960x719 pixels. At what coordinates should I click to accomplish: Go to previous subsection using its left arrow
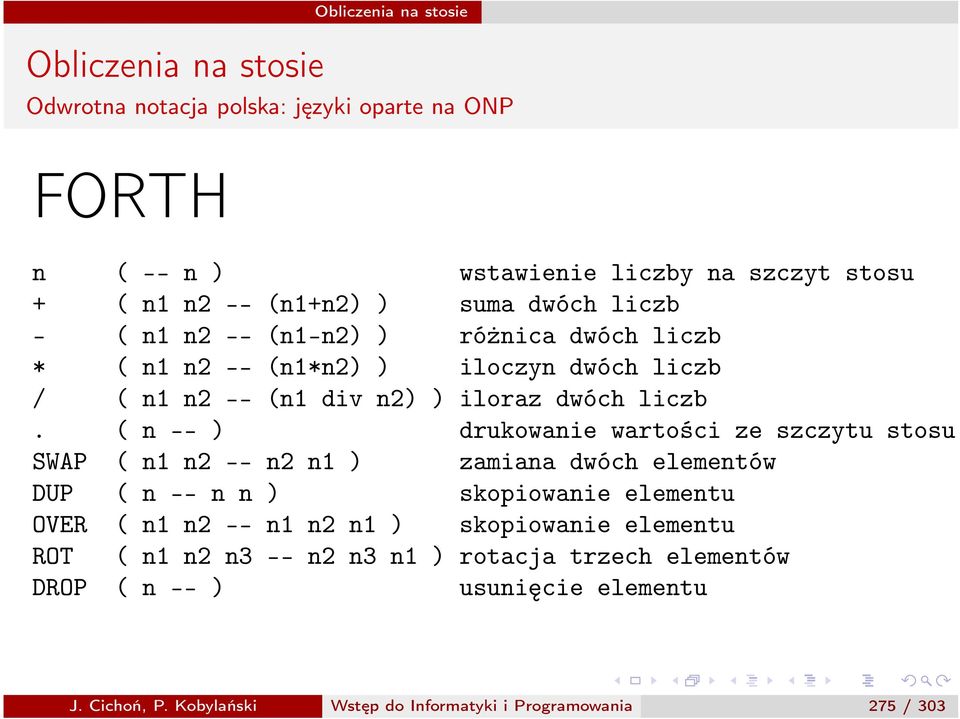point(733,680)
